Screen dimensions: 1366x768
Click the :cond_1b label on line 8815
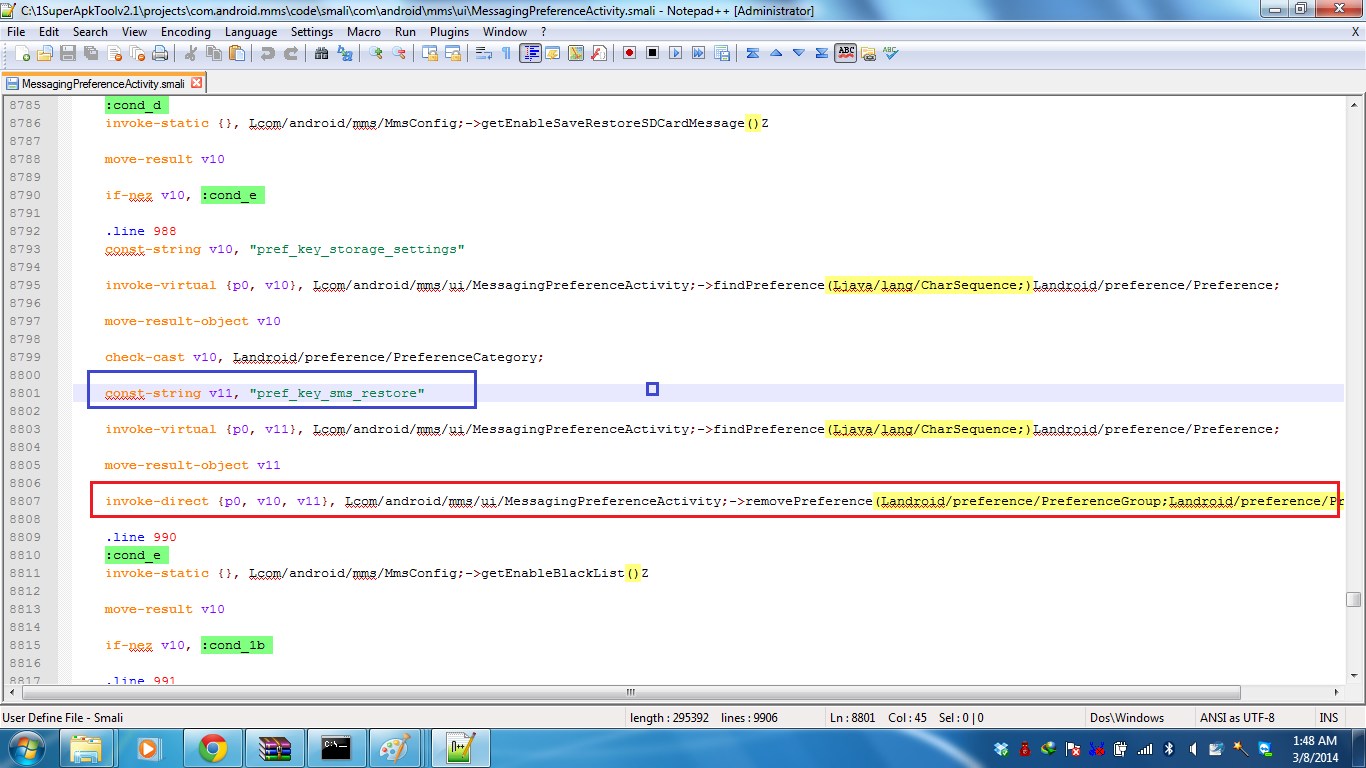tap(236, 645)
